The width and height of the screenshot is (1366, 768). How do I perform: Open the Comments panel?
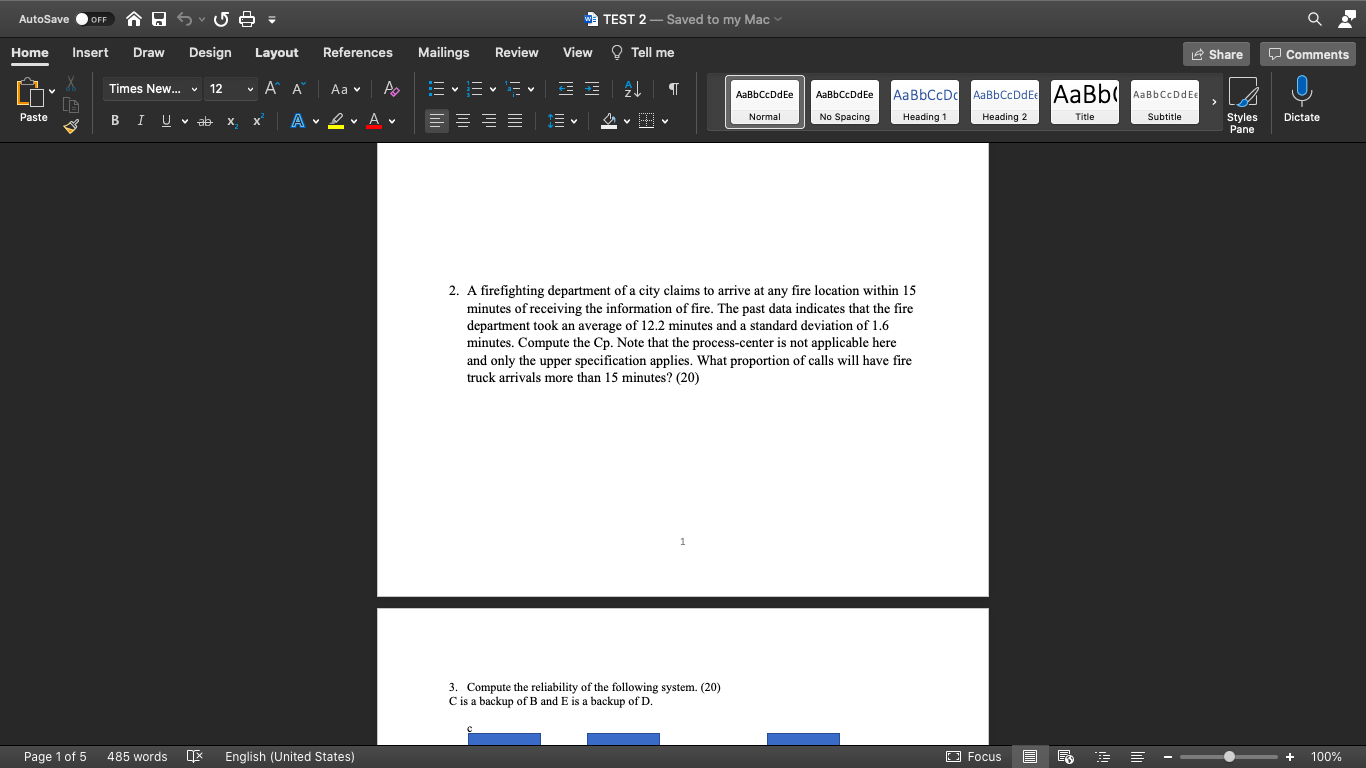click(x=1308, y=54)
